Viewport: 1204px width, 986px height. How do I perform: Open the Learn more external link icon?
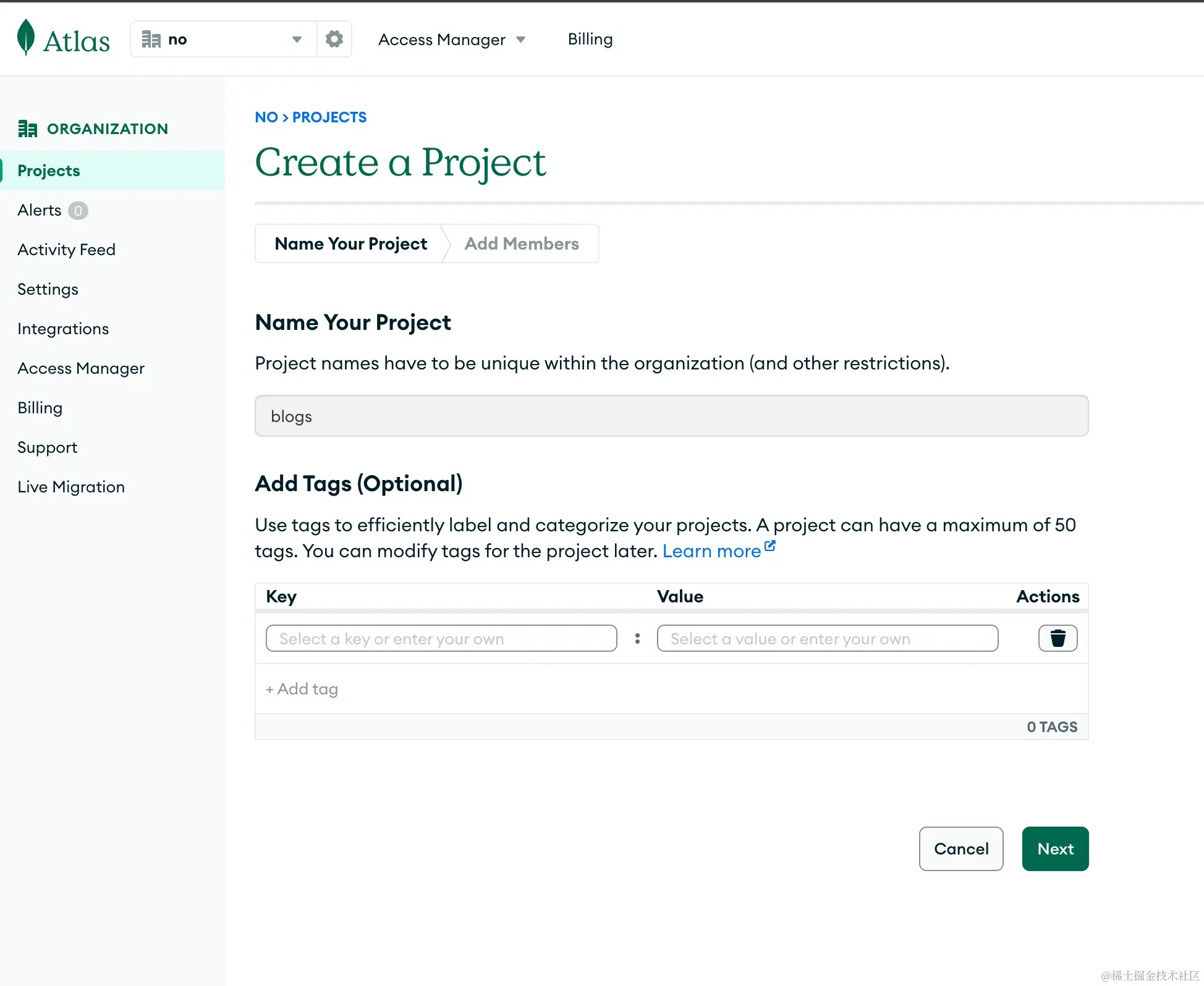tap(770, 546)
